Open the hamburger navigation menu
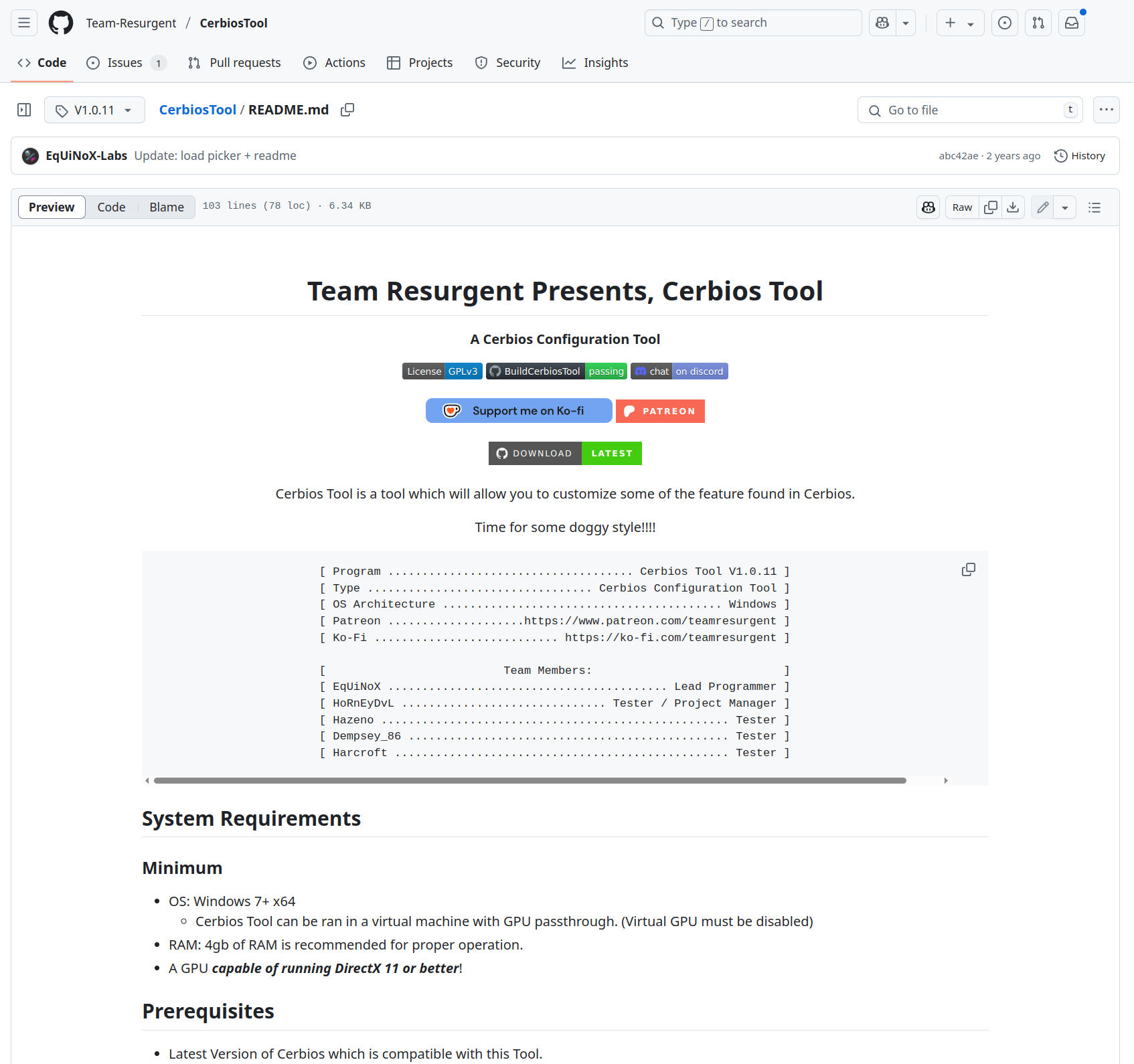1134x1064 pixels. (24, 23)
